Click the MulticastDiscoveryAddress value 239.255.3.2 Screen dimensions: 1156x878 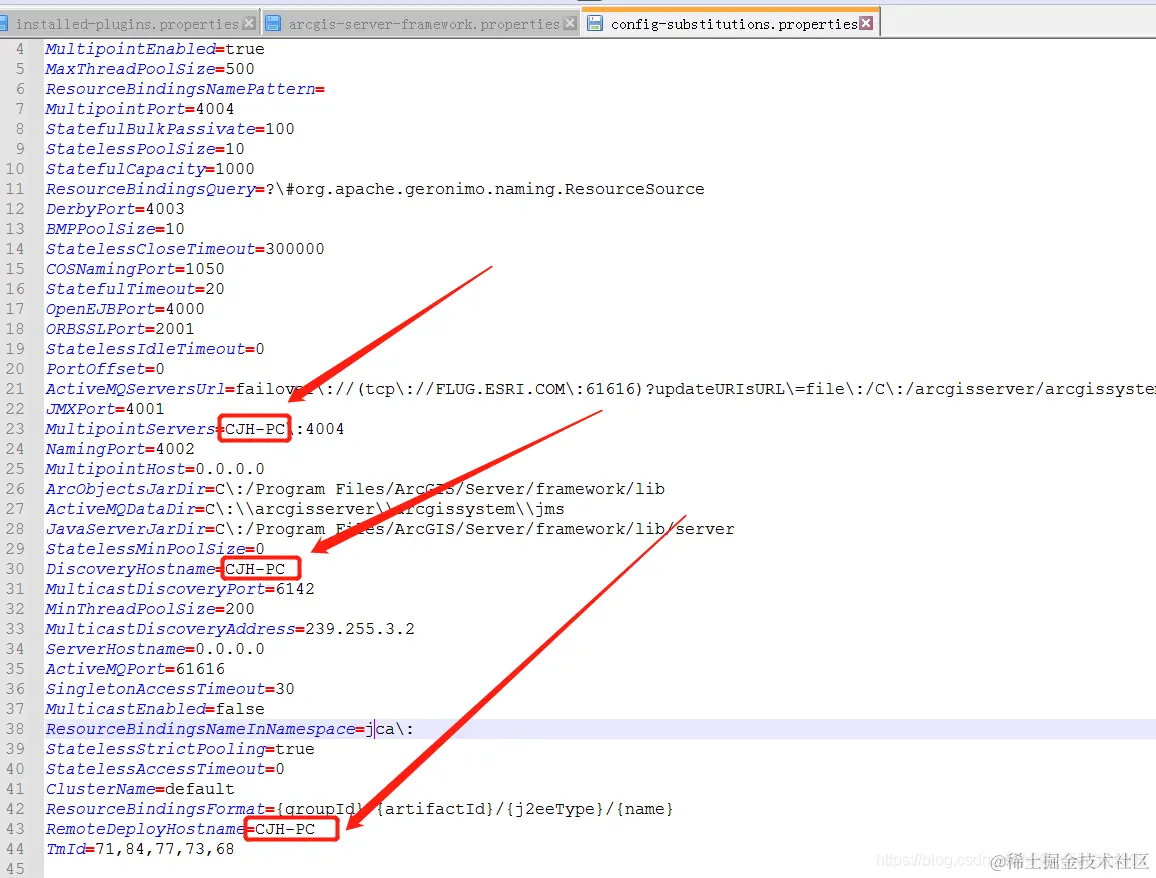click(x=360, y=629)
